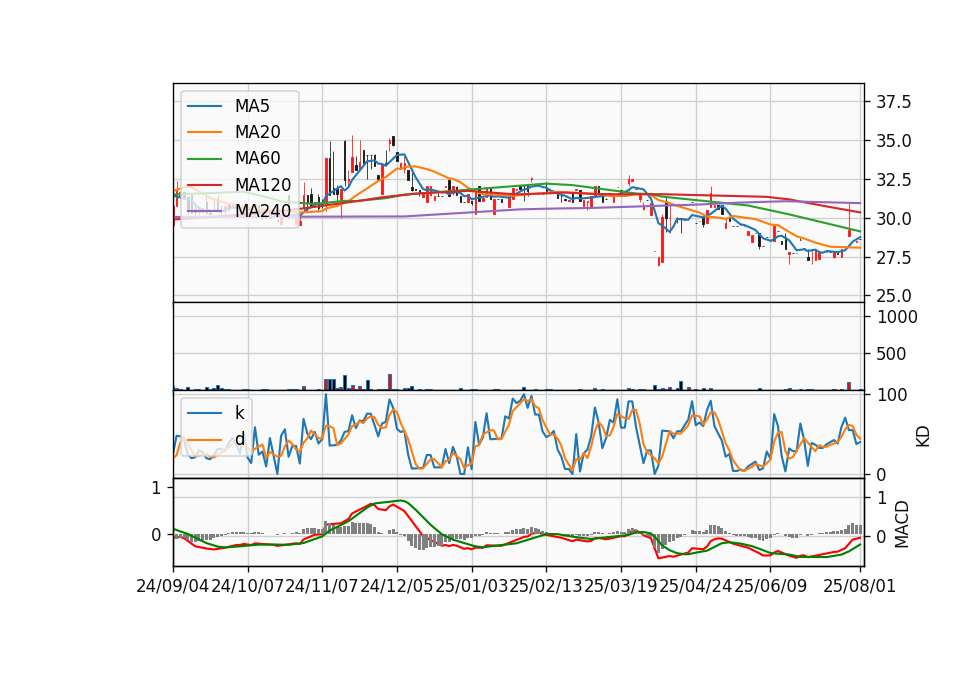Click the red MA120 legend line sample
This screenshot has width=960, height=690.
point(204,185)
